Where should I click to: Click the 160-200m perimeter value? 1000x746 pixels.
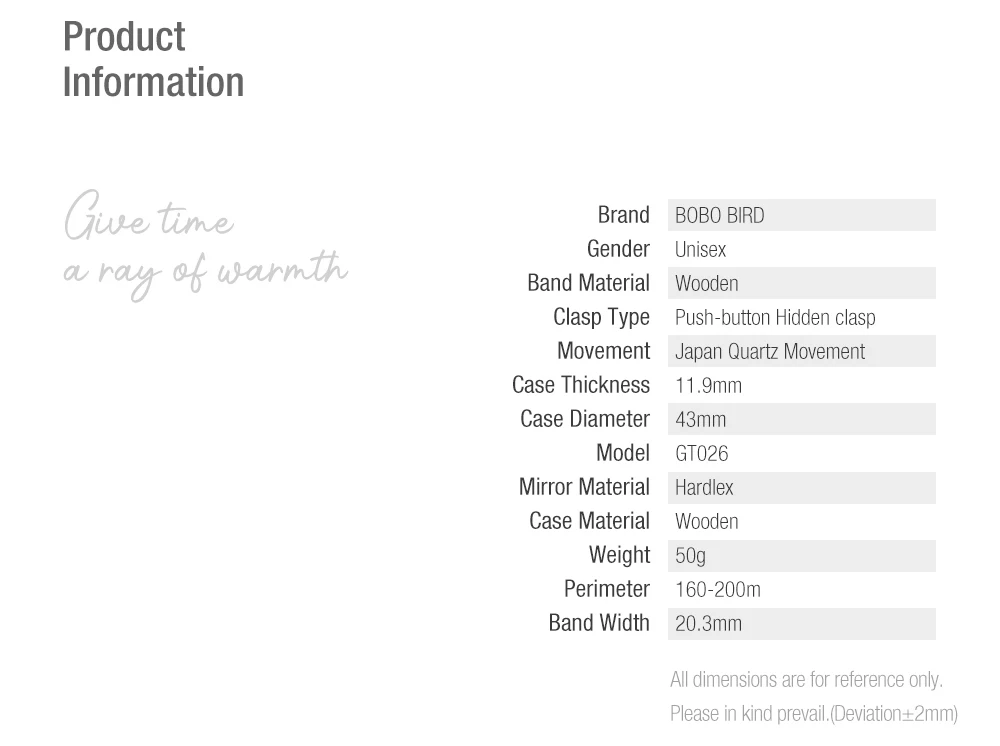click(717, 589)
